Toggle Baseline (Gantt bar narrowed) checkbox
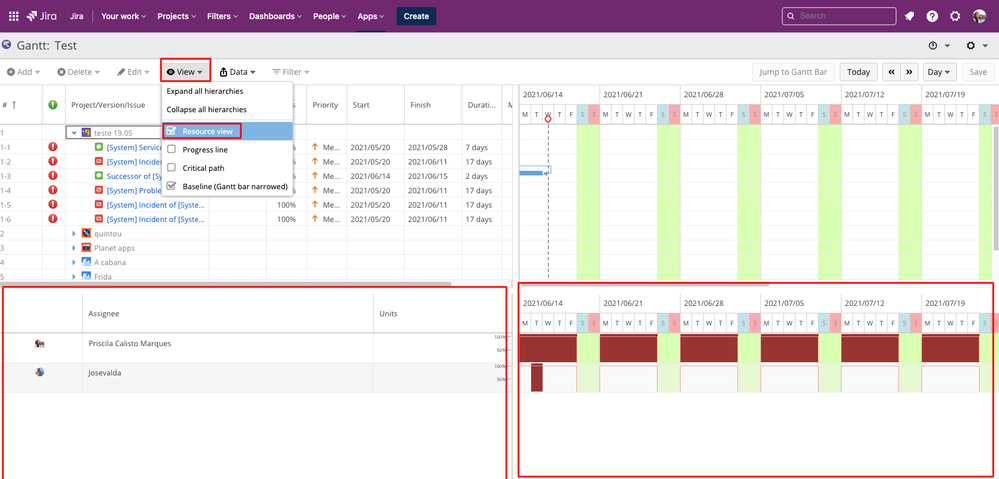The height and width of the screenshot is (479, 999). 171,186
